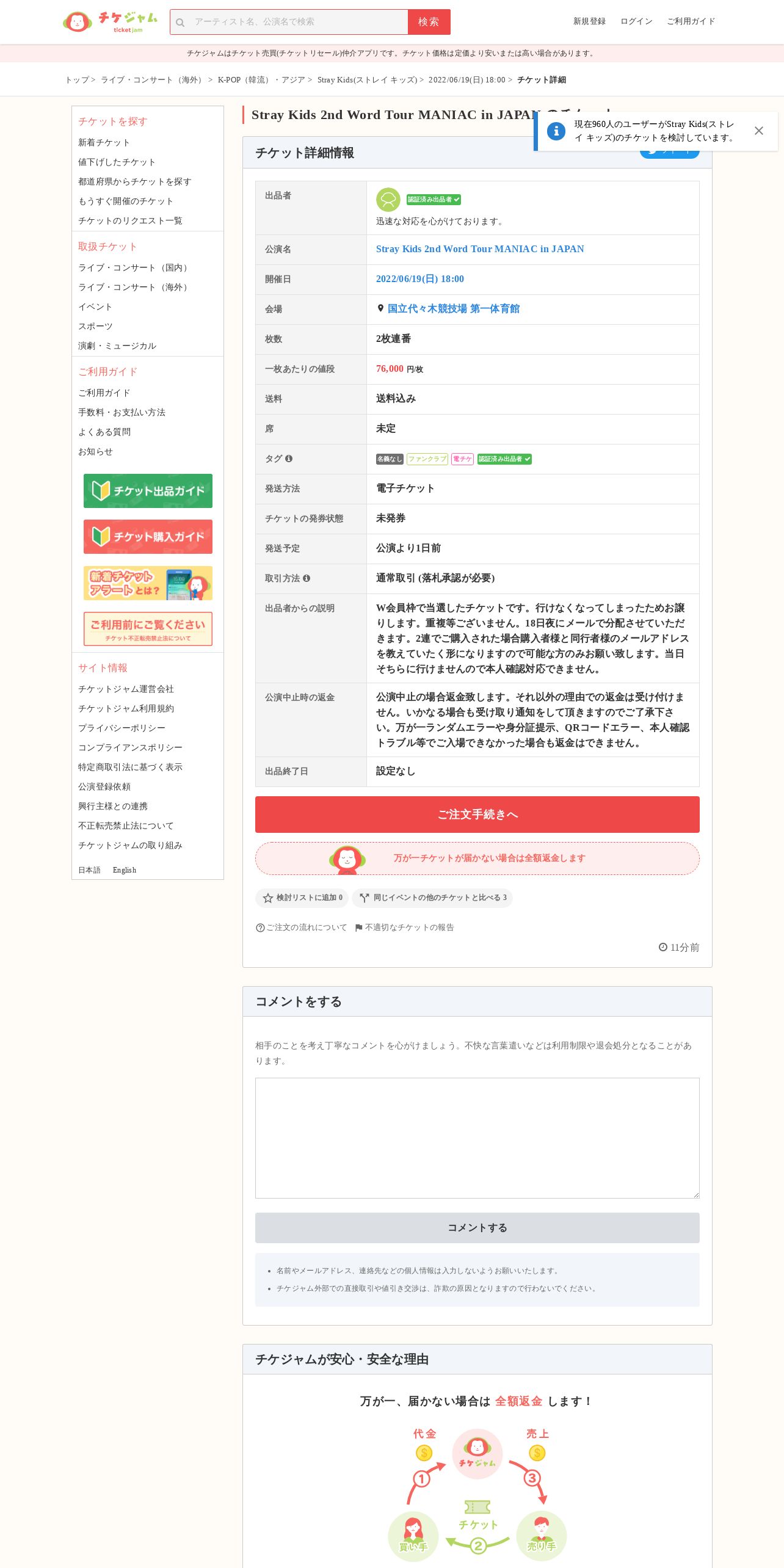Image resolution: width=784 pixels, height=1568 pixels.
Task: Open もうすぐ開催のチケット in sidebar
Action: coord(126,201)
